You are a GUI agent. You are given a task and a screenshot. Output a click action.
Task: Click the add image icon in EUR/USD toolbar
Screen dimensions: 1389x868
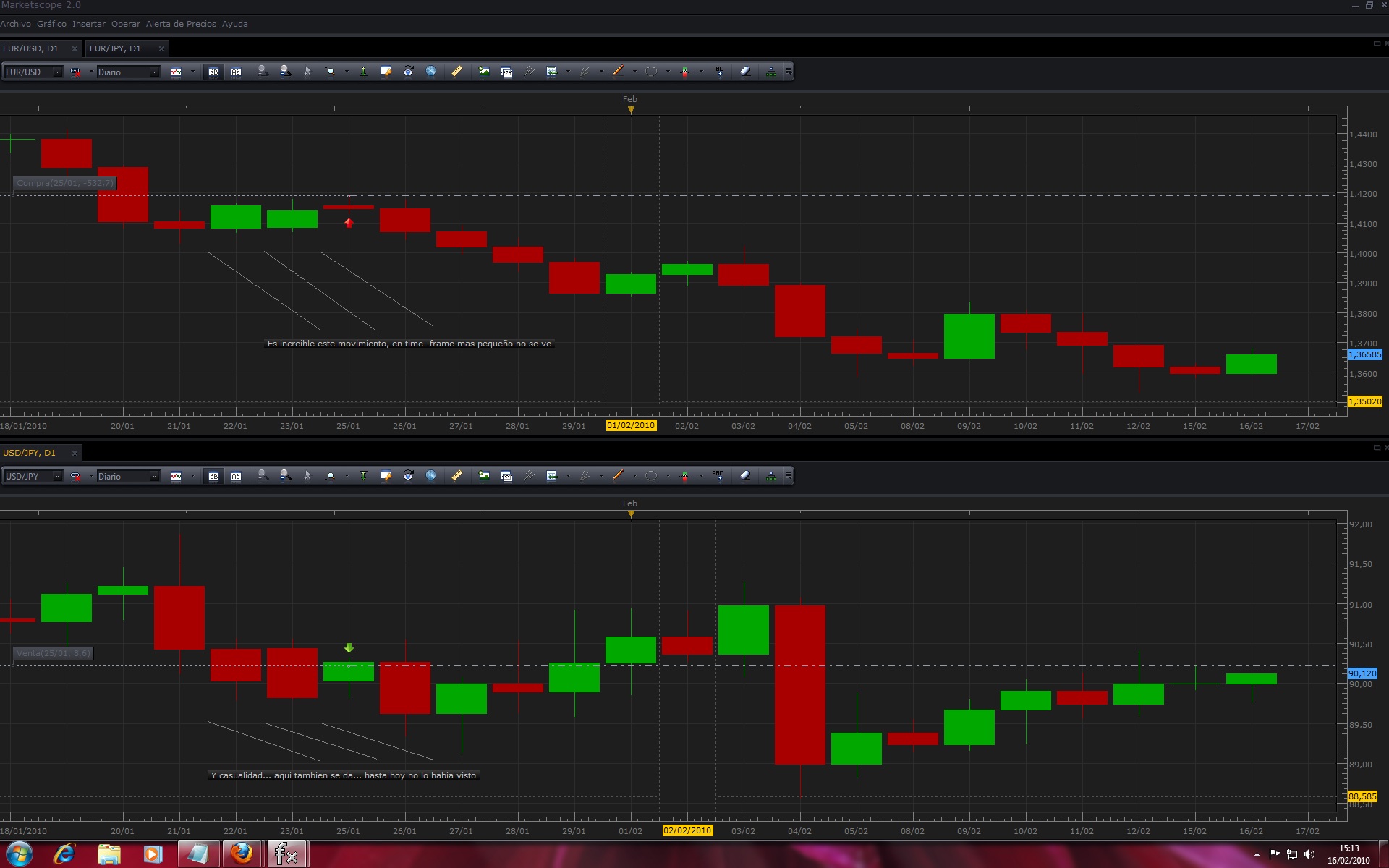coord(484,72)
